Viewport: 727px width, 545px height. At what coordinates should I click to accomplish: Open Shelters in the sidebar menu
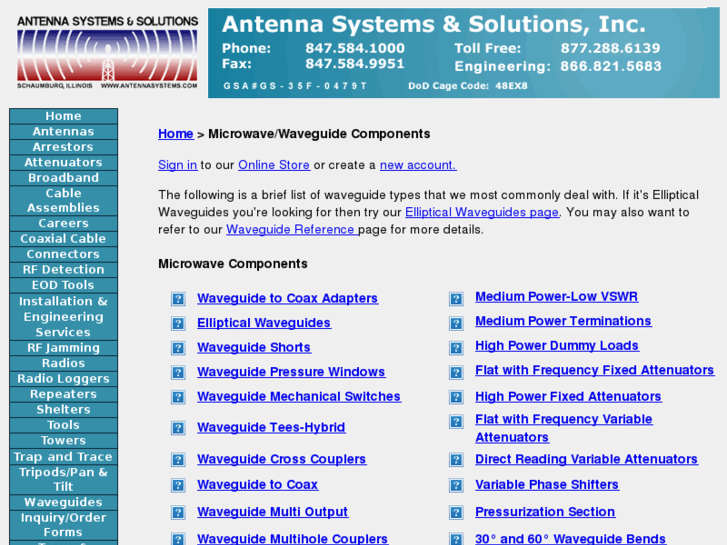coord(64,410)
